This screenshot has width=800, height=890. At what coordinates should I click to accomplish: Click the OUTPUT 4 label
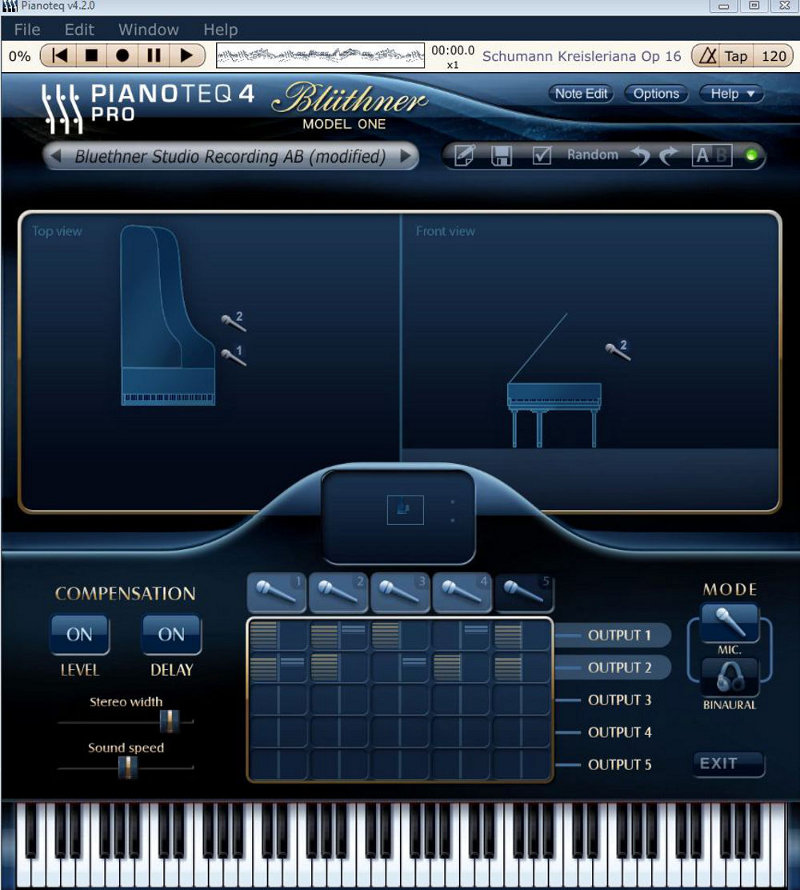point(619,732)
